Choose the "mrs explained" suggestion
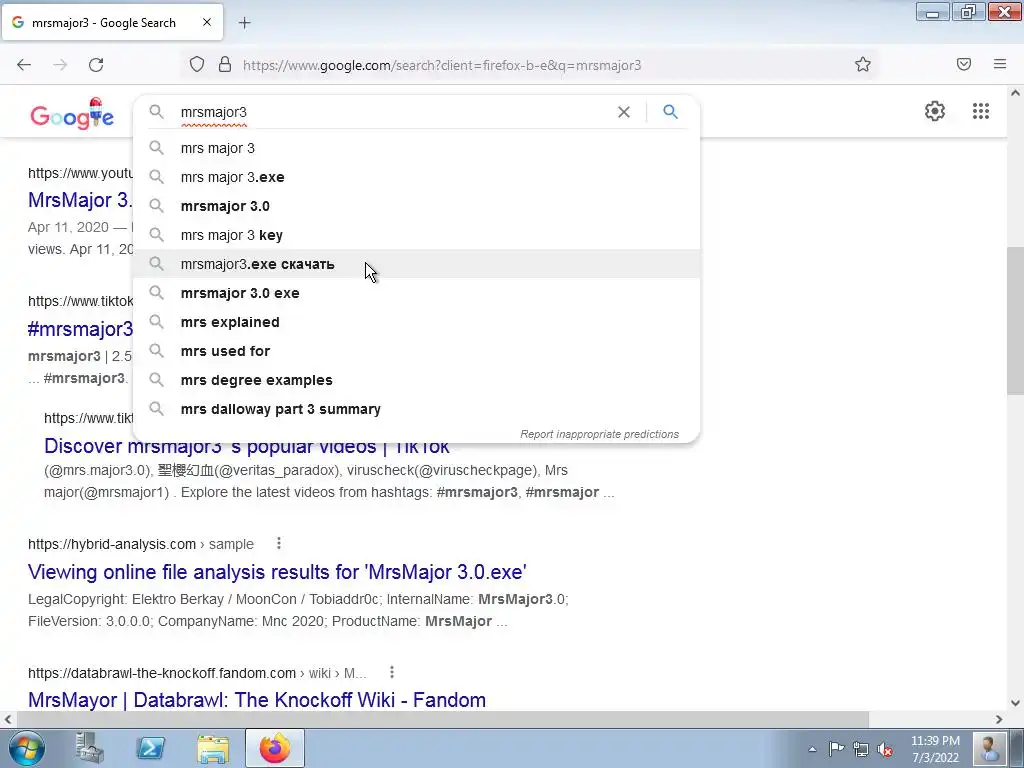The height and width of the screenshot is (768, 1024). pyautogui.click(x=416, y=322)
